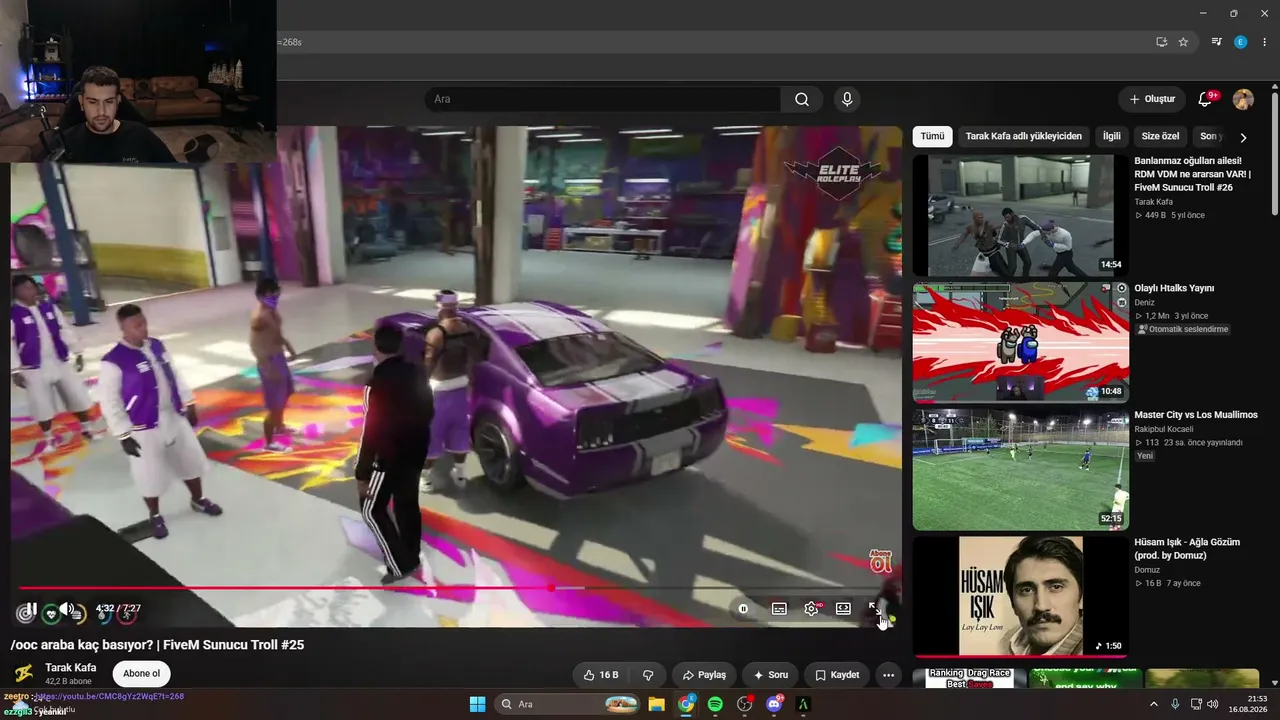Image resolution: width=1280 pixels, height=720 pixels.
Task: Toggle autoplay switch in the player
Action: (x=744, y=608)
